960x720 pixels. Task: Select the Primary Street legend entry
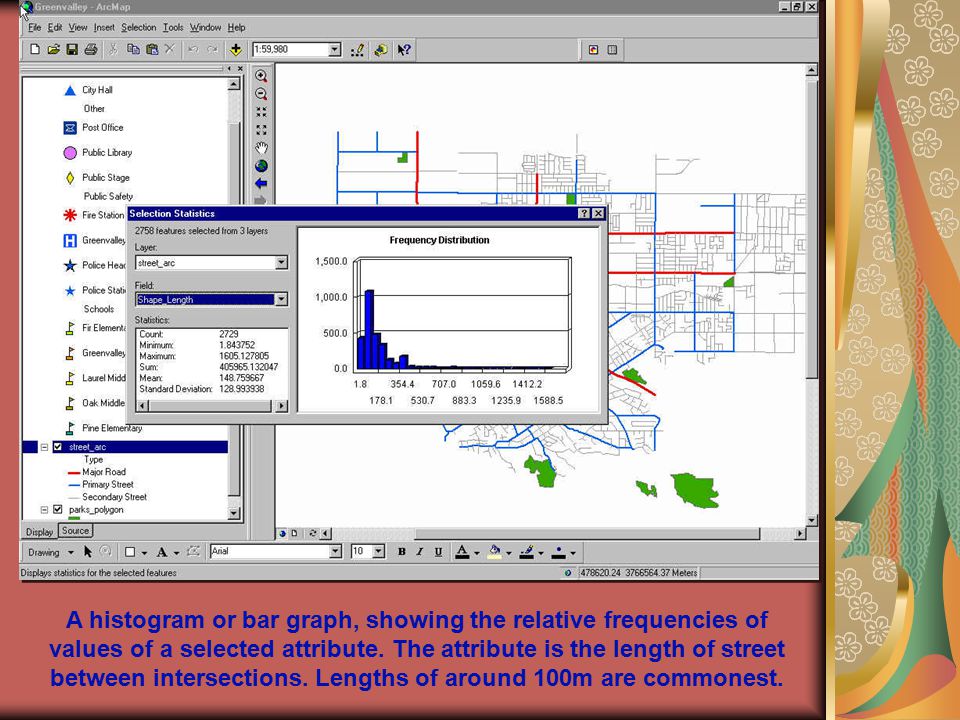click(x=100, y=484)
